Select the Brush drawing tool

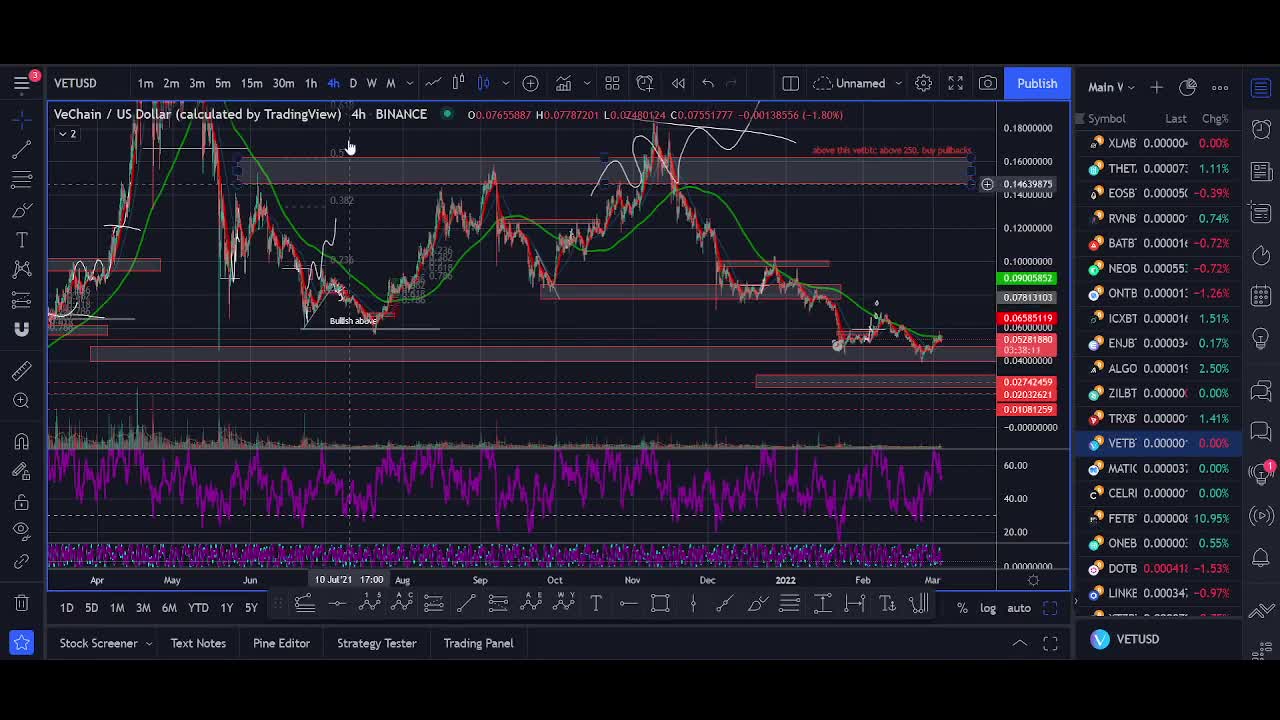point(21,210)
